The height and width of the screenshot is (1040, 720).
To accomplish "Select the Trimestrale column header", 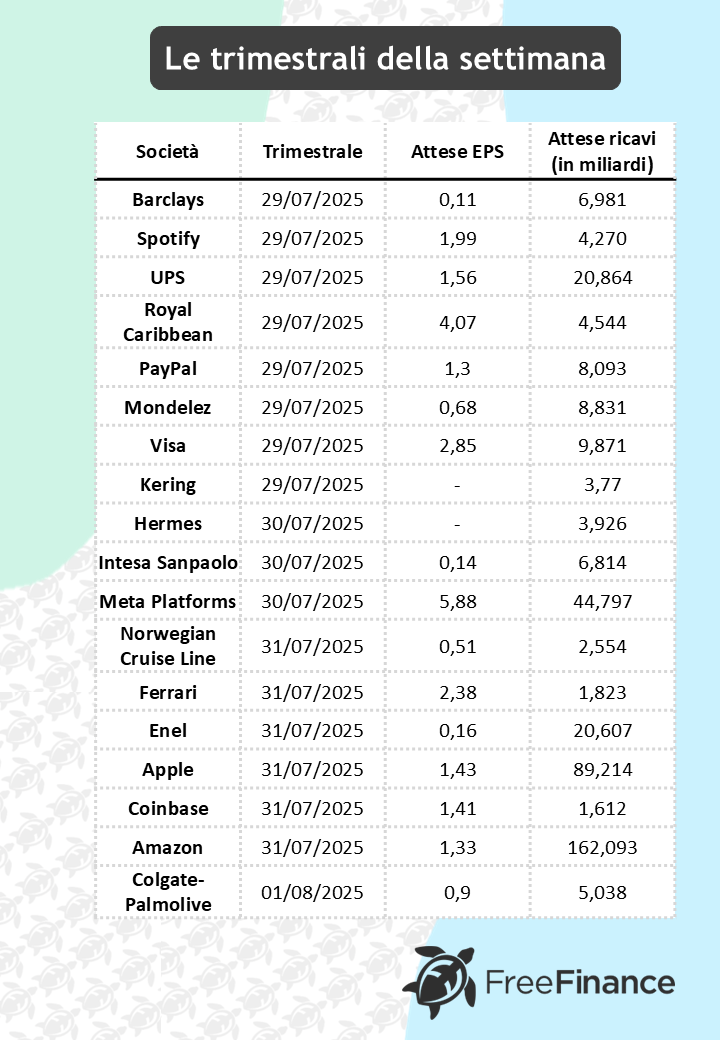I will tap(313, 152).
